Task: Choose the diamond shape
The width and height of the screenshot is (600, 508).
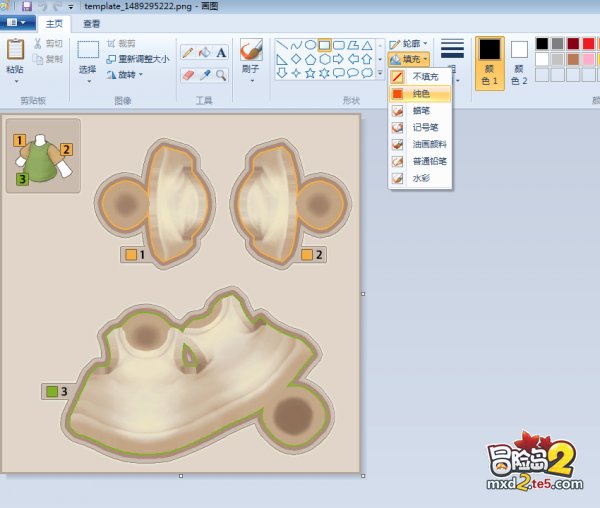Action: point(296,59)
